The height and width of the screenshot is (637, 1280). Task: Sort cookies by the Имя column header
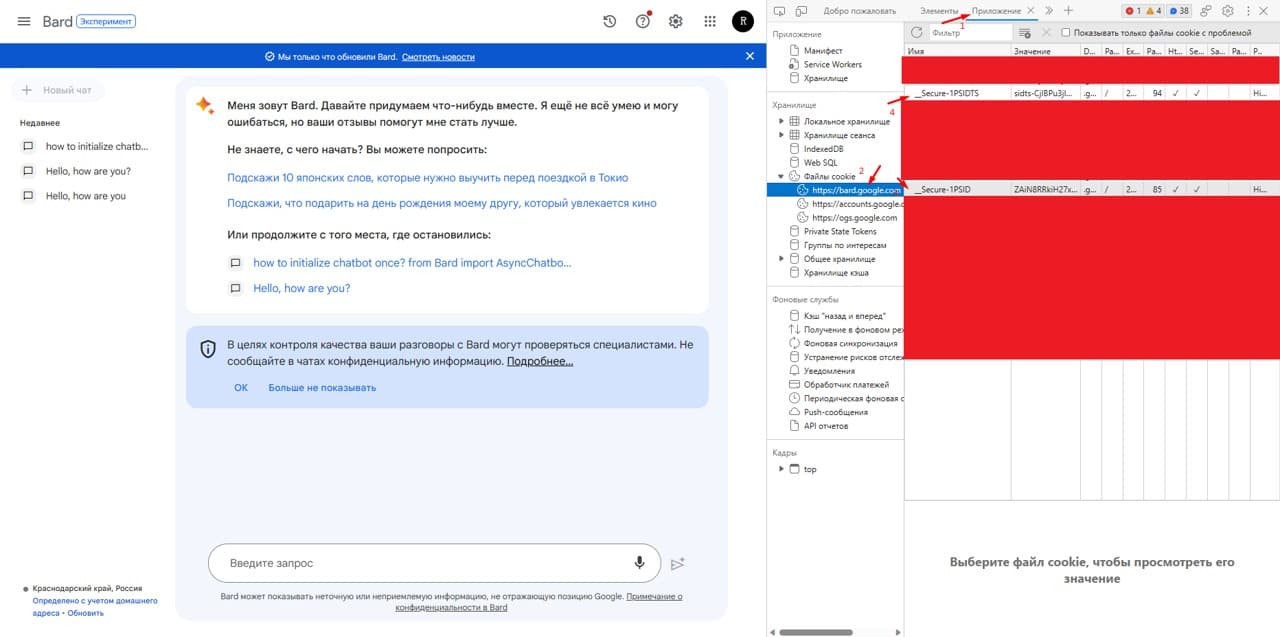pos(957,51)
